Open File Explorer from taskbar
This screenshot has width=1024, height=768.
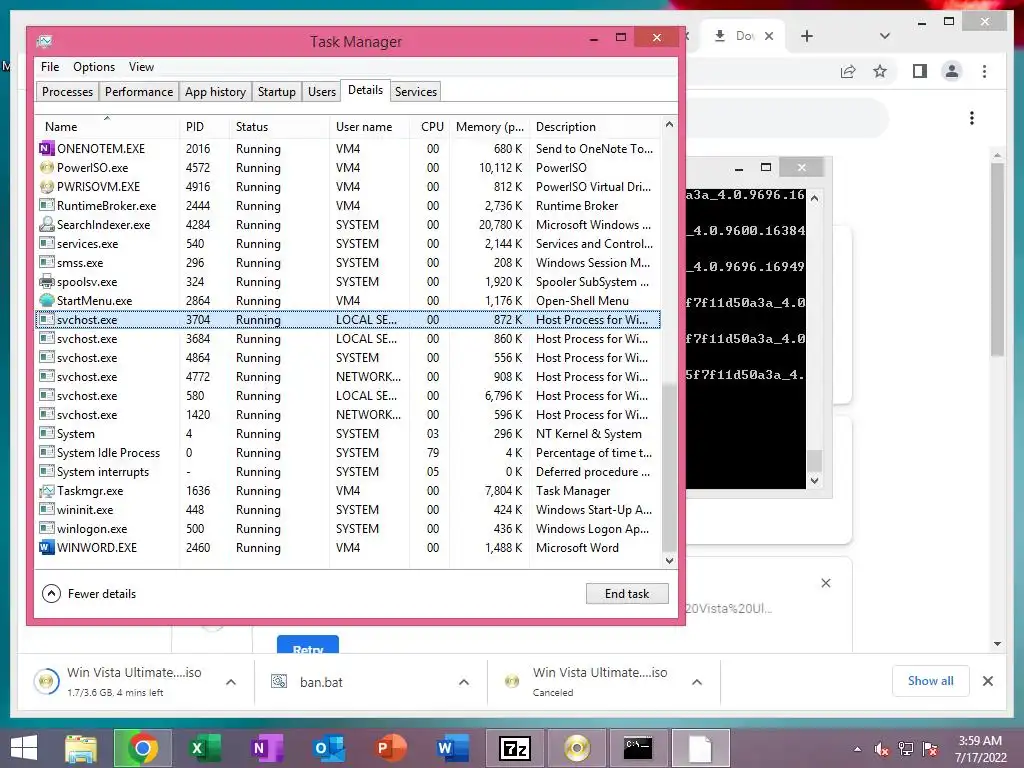click(x=80, y=748)
